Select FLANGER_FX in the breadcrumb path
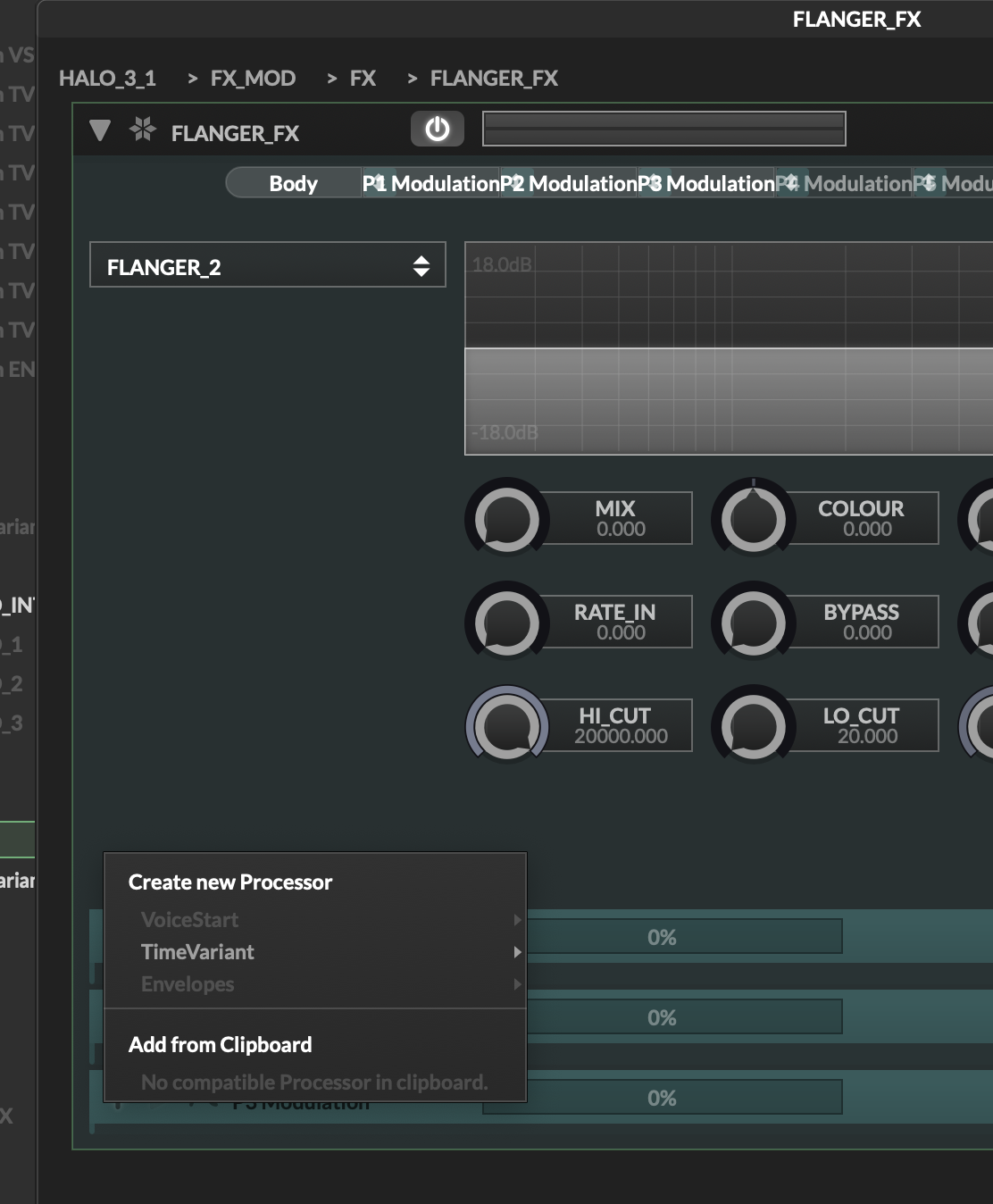 tap(494, 79)
